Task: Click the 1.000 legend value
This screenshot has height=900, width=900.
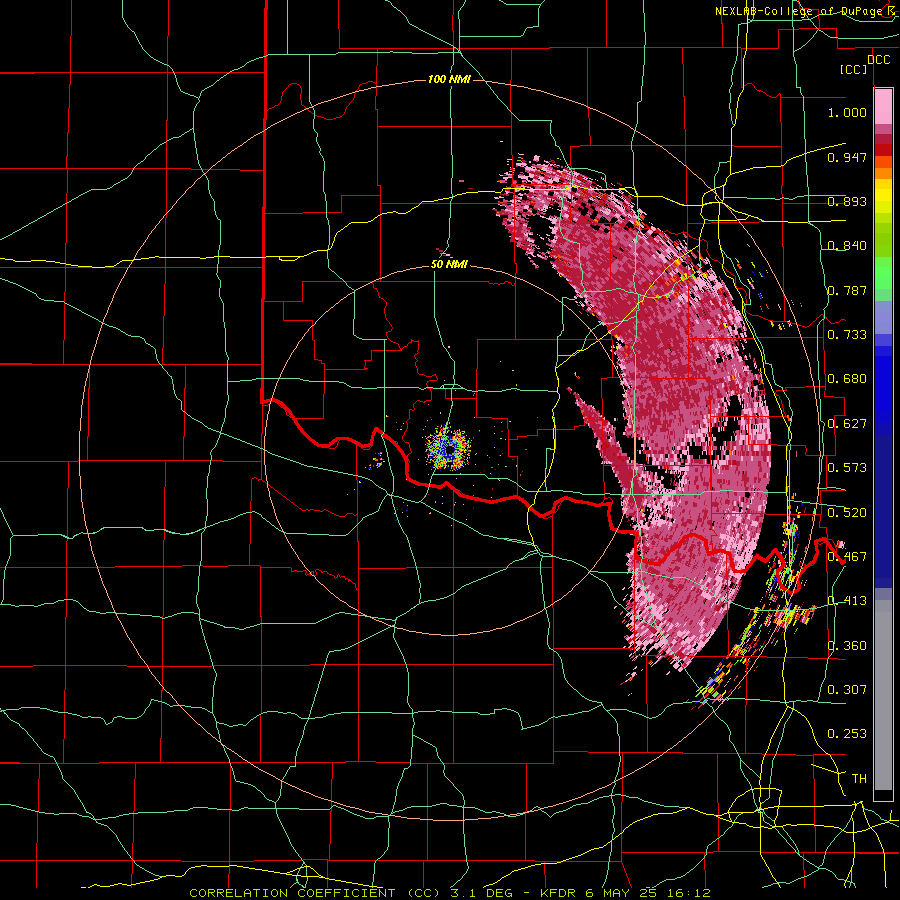Action: [847, 112]
